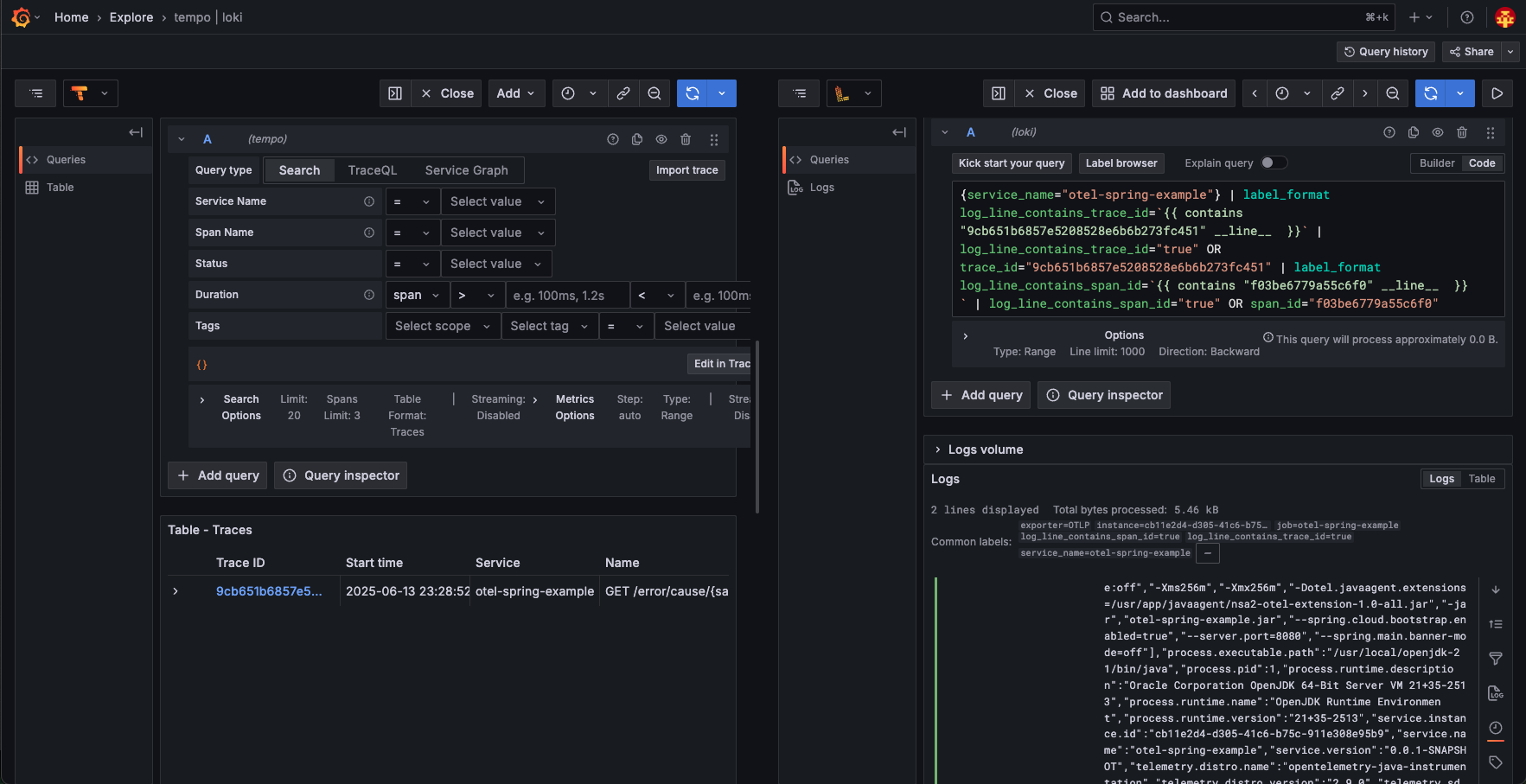Open the Add dropdown in Tempo pane

516,93
